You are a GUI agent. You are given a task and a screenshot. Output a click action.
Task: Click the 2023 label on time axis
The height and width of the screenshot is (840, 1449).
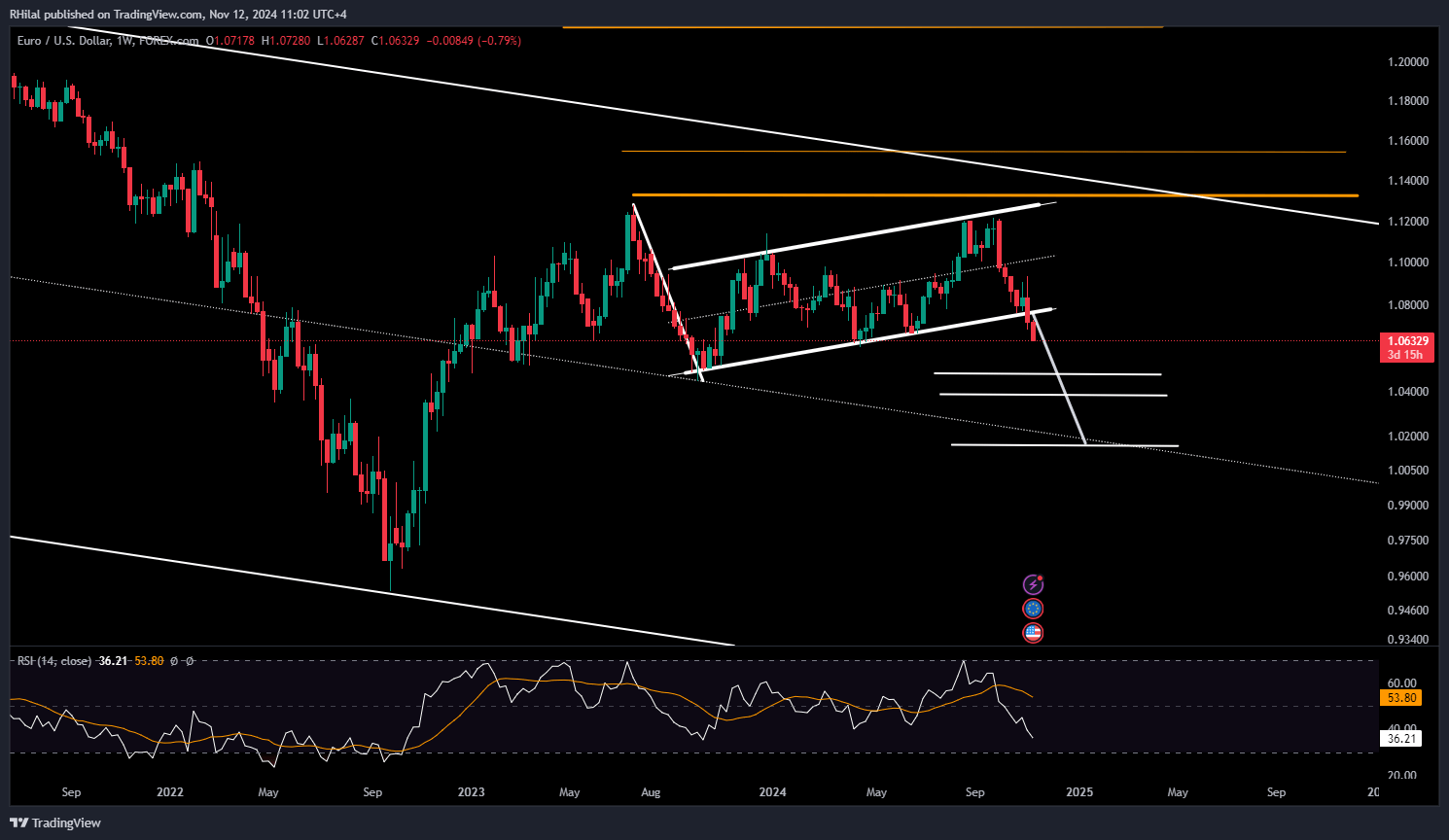(471, 792)
